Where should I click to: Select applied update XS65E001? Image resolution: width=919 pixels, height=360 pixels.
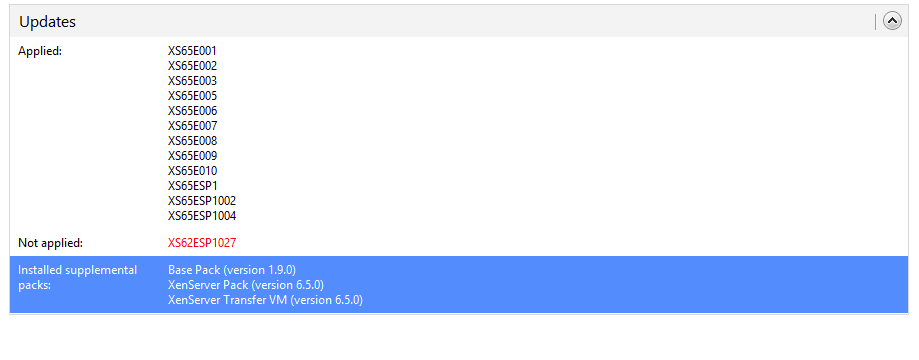(192, 51)
